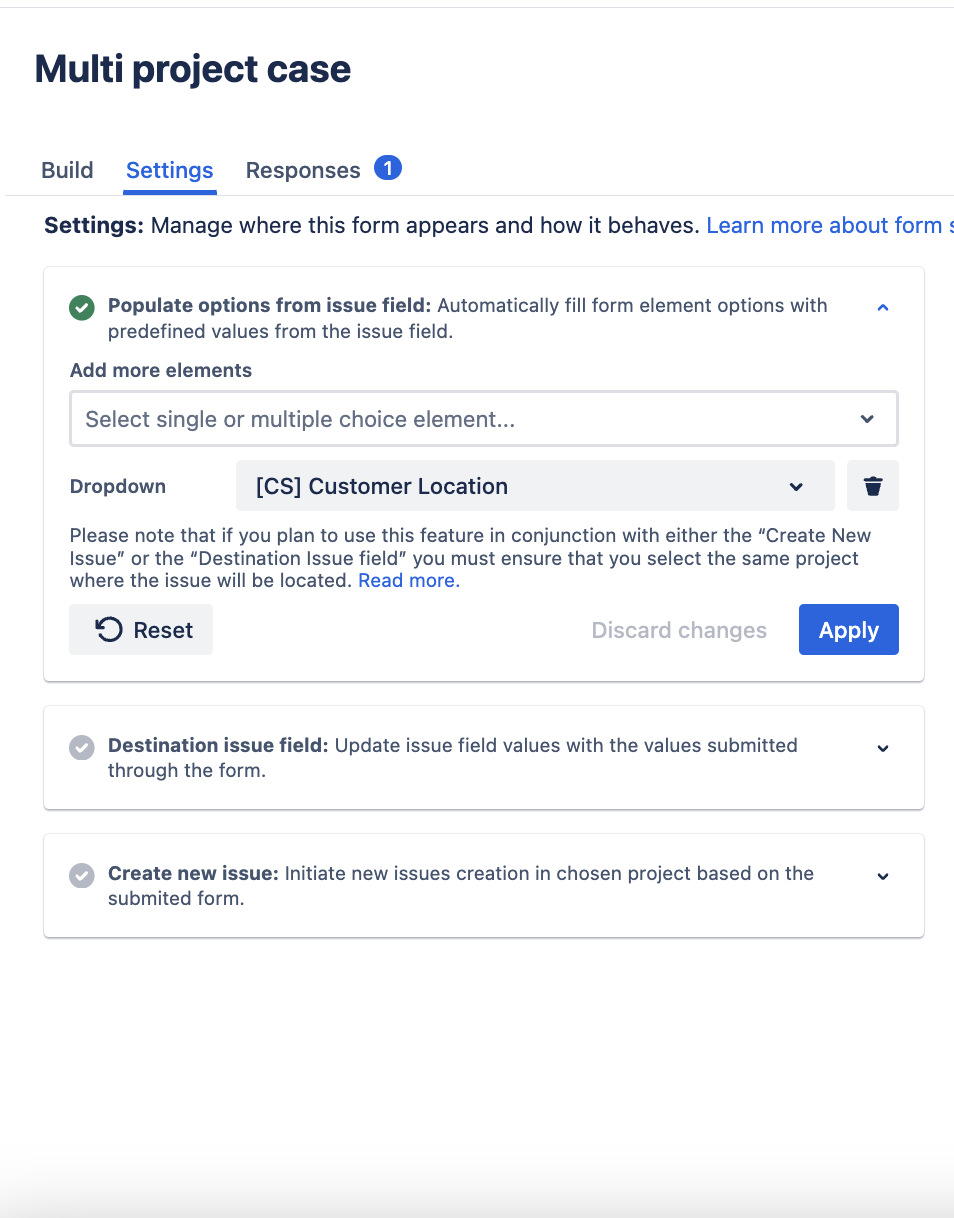Expand the Create new issue section
The image size is (954, 1218).
tap(883, 876)
